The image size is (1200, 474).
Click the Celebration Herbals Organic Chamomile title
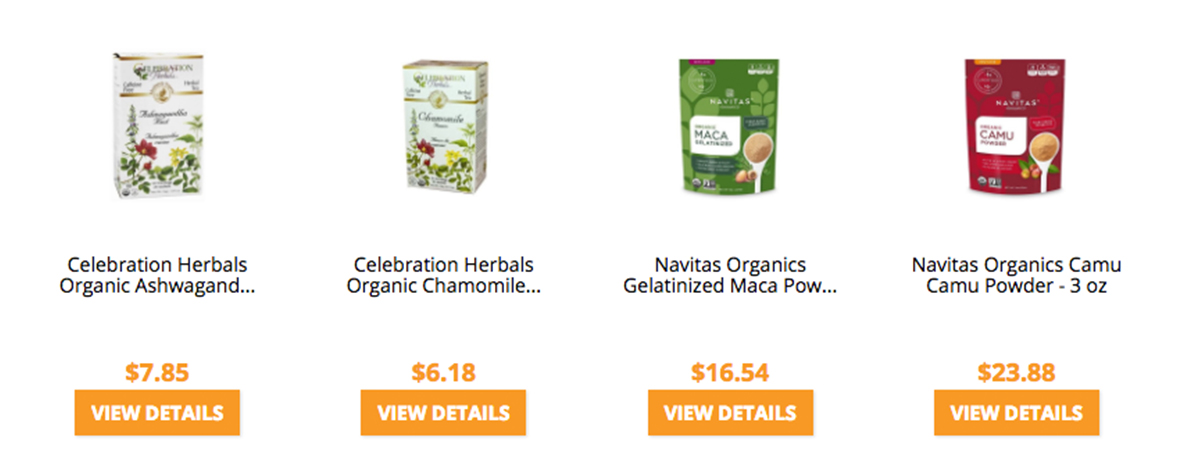(x=444, y=276)
